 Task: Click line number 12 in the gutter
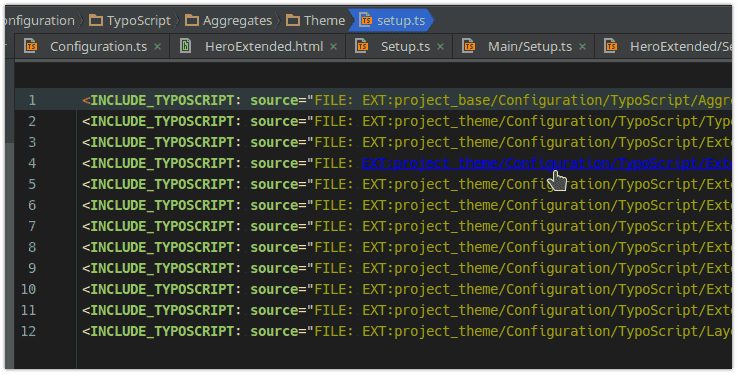(28, 331)
